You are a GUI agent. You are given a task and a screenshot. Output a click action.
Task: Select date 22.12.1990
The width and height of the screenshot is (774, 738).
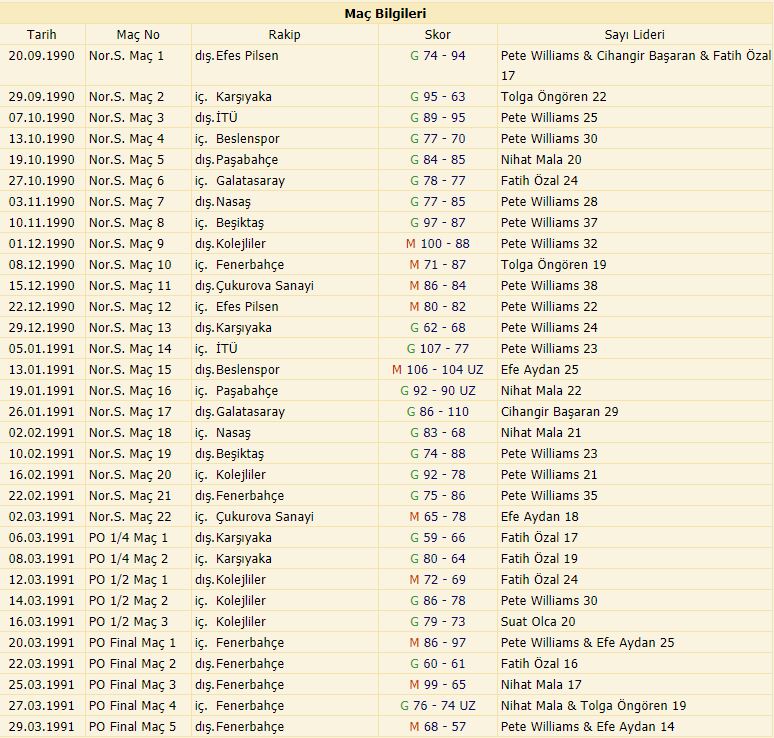[41, 306]
